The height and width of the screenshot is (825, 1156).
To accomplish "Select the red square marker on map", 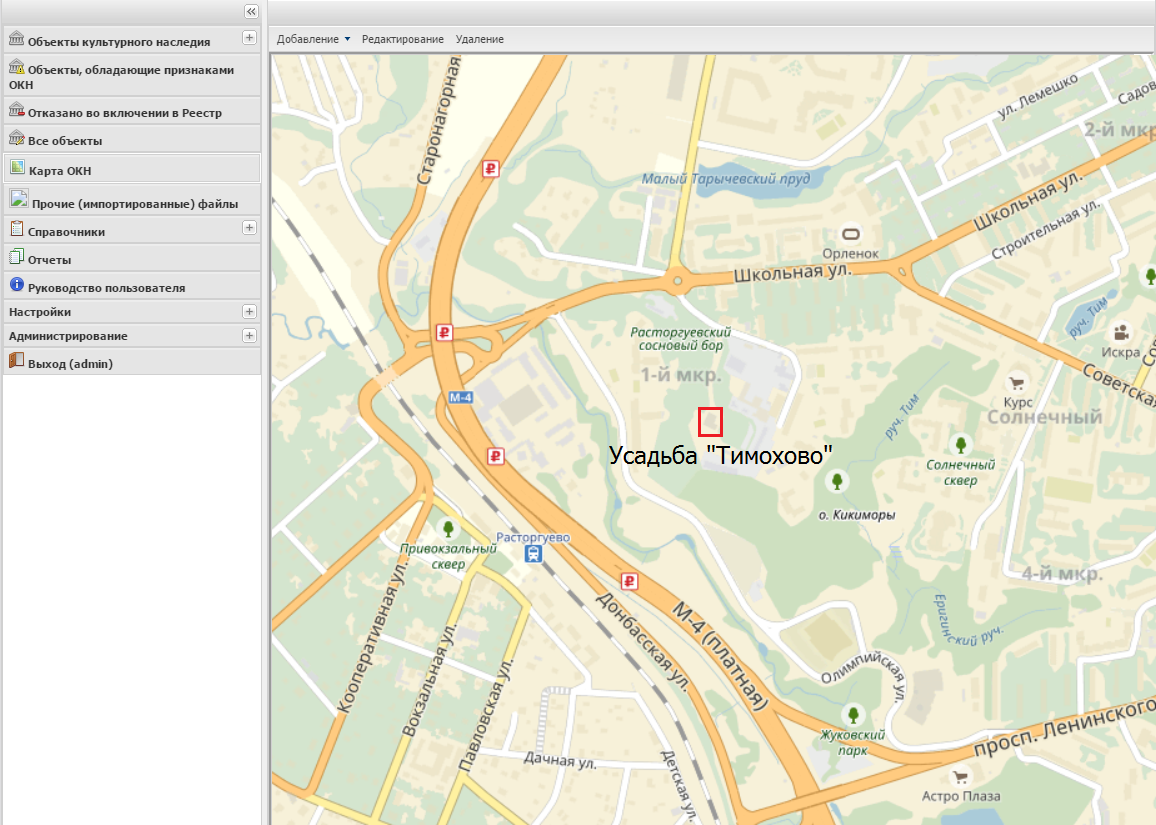I will tap(710, 422).
